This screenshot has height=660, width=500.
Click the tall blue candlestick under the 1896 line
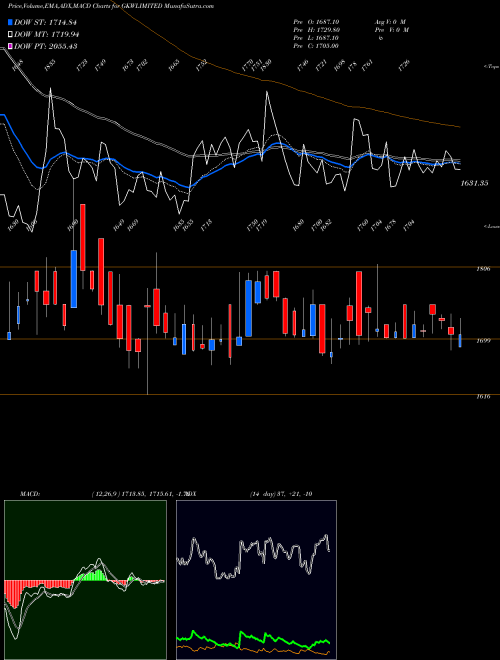pos(74,279)
